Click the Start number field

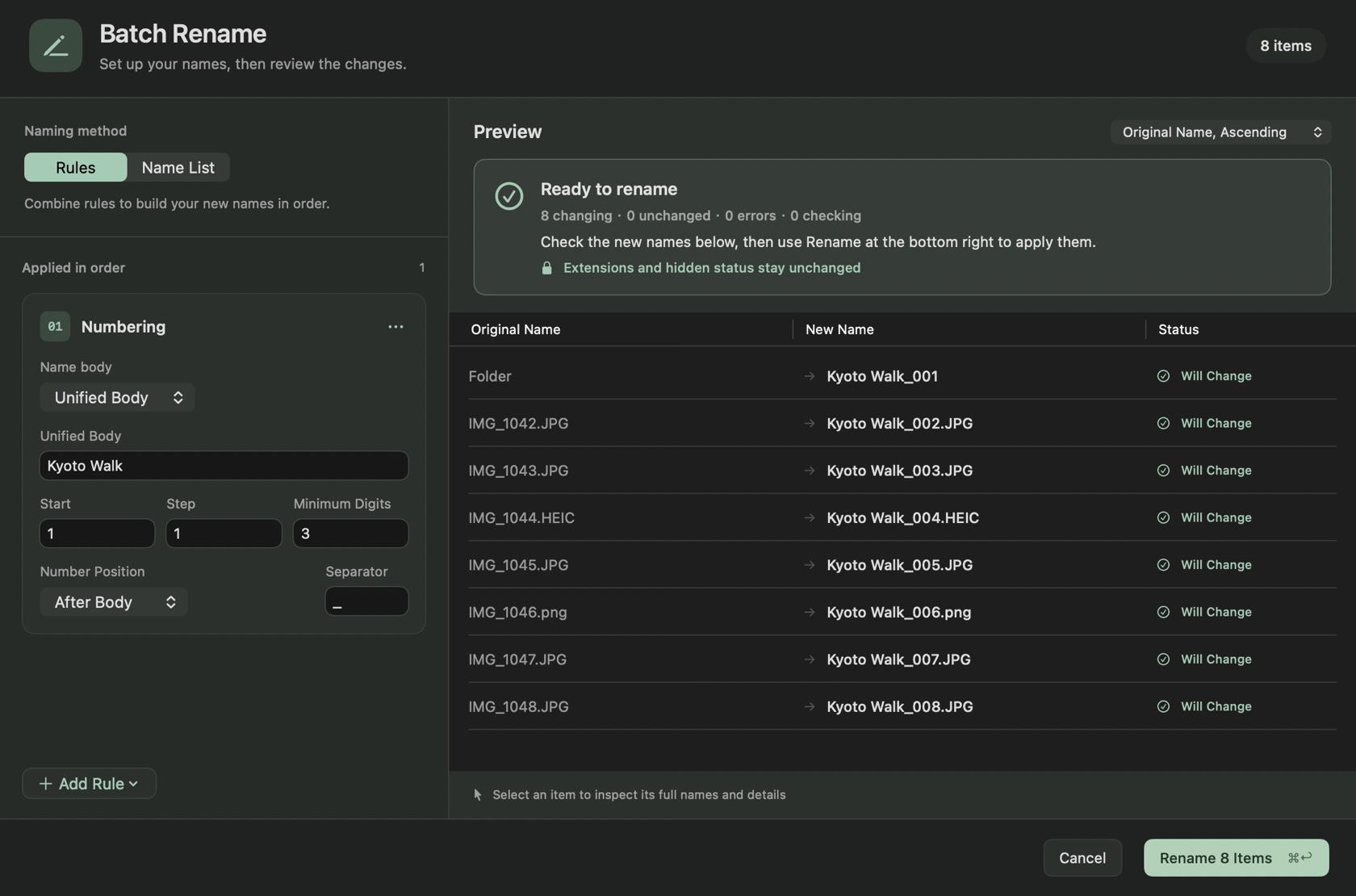[x=97, y=534]
